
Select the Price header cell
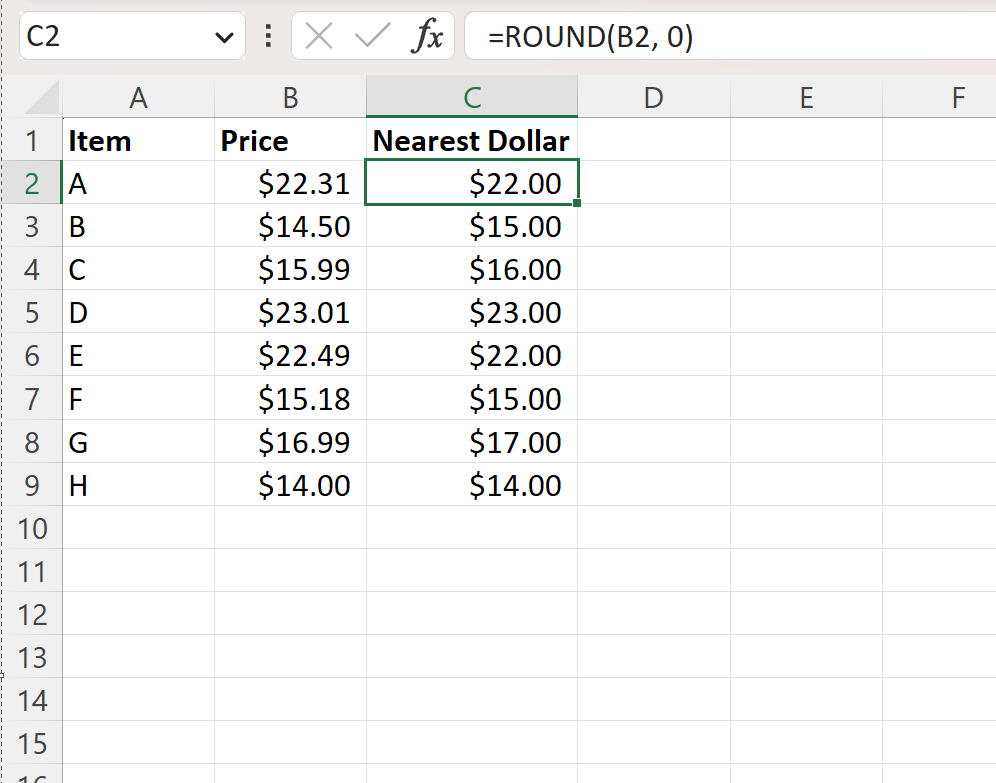pos(290,140)
